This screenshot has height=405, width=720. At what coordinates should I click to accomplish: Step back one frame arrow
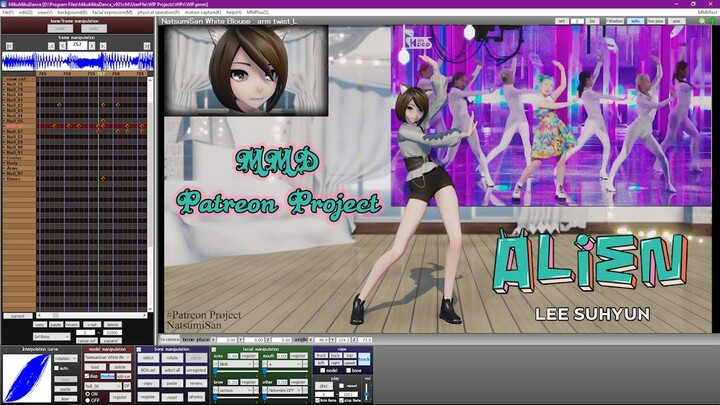pos(62,46)
